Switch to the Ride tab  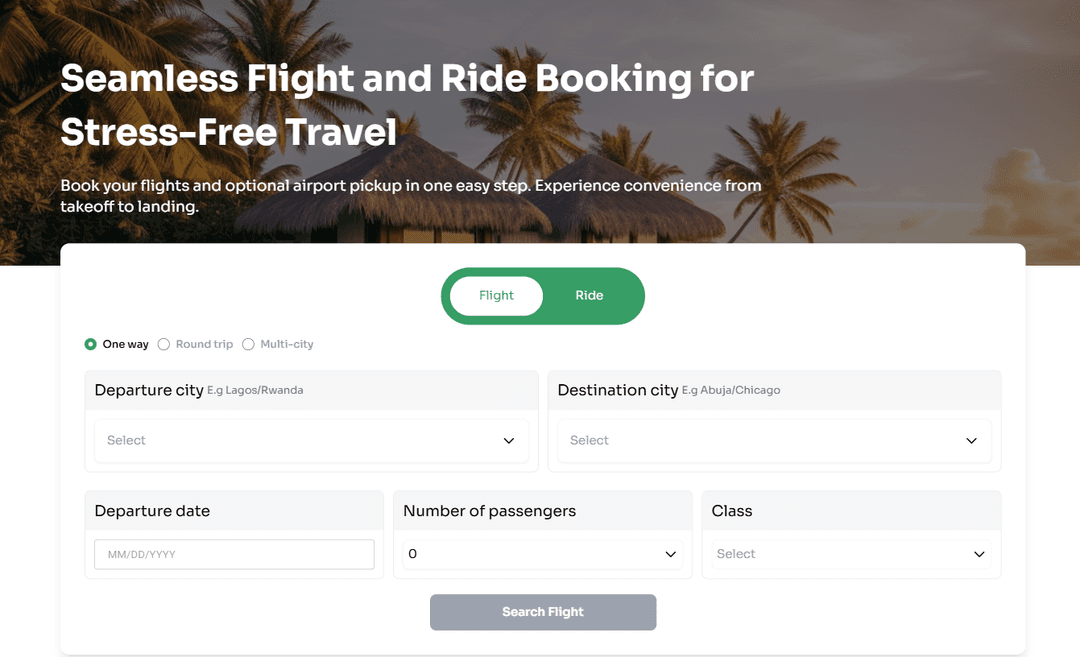click(589, 296)
